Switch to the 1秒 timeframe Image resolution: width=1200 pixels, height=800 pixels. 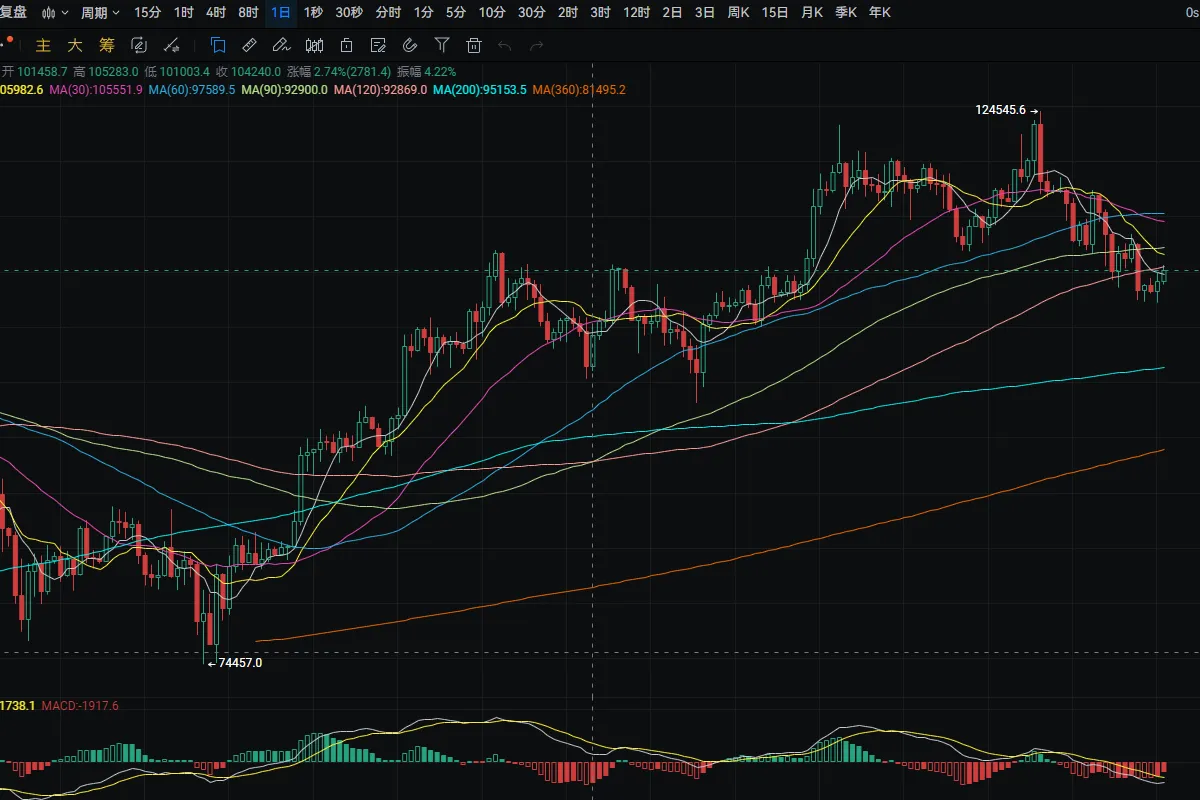(314, 13)
